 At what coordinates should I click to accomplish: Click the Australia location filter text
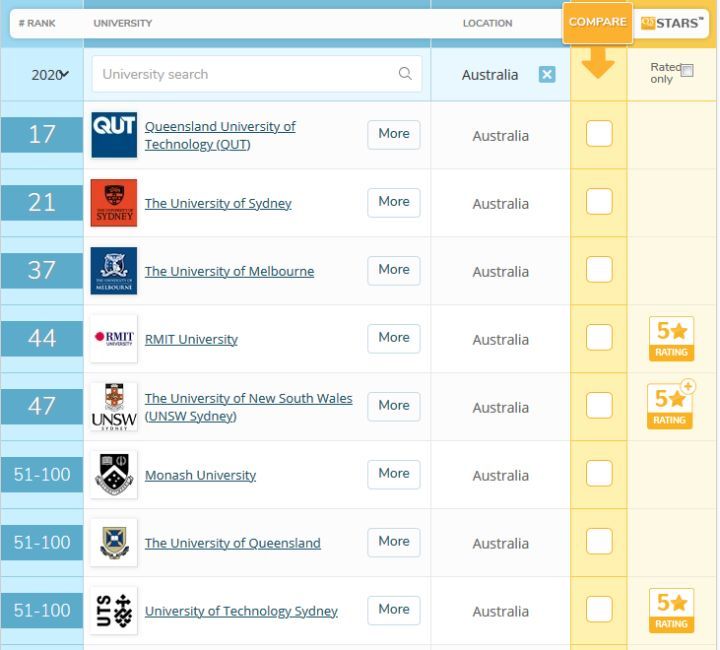pyautogui.click(x=489, y=74)
